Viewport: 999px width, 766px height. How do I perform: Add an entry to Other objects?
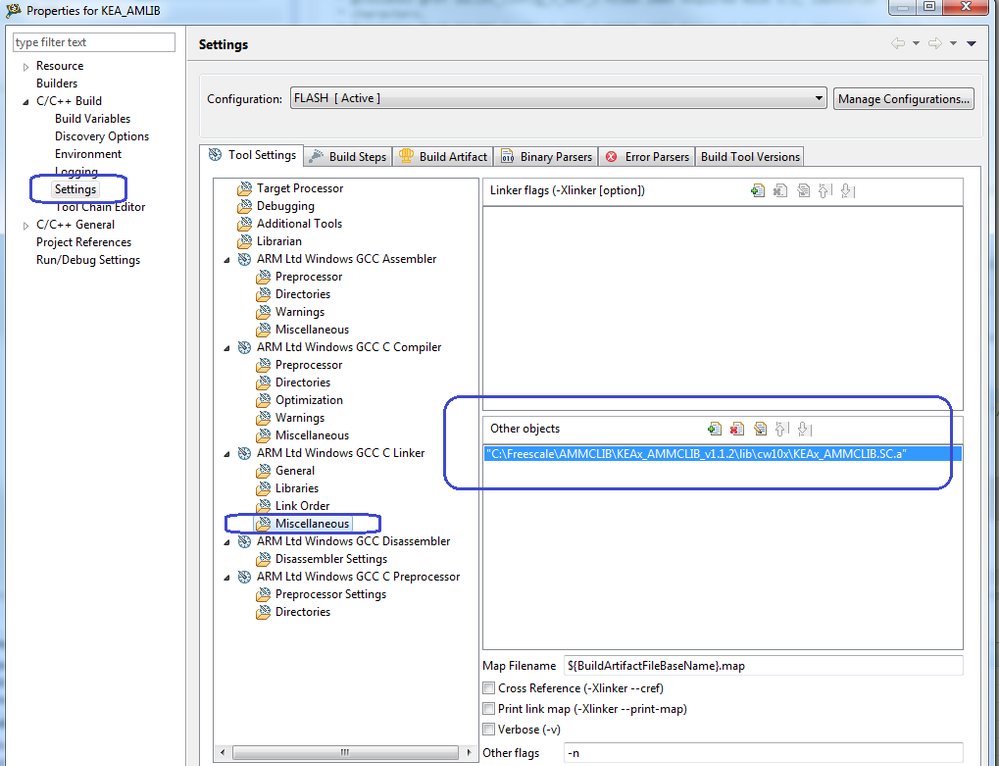pos(715,429)
